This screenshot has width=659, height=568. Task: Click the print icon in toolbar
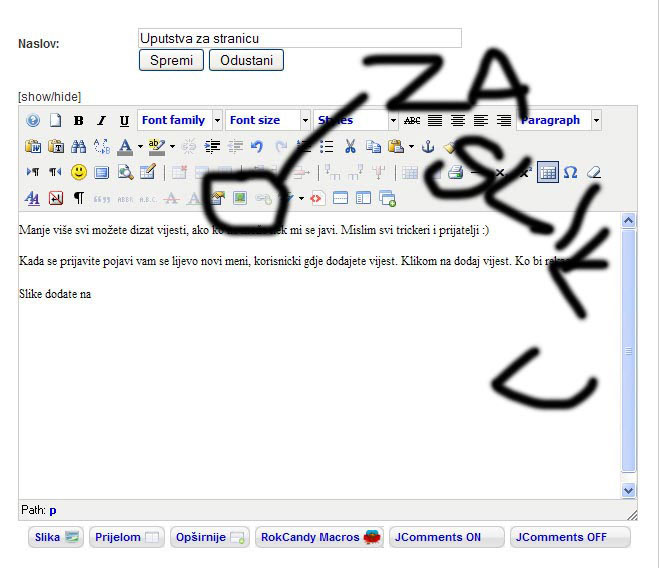pyautogui.click(x=456, y=172)
